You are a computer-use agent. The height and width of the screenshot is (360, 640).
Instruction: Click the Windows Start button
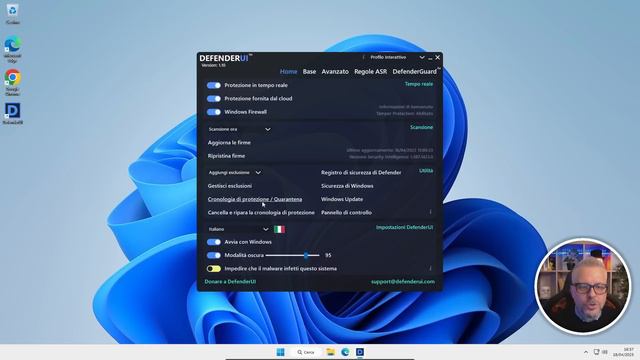pyautogui.click(x=280, y=352)
